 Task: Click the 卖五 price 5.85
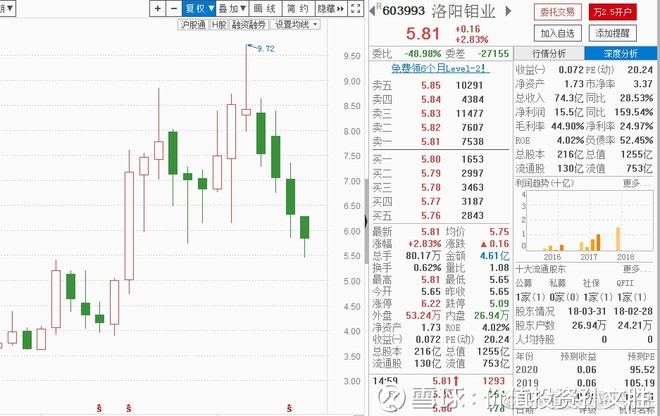pos(431,85)
